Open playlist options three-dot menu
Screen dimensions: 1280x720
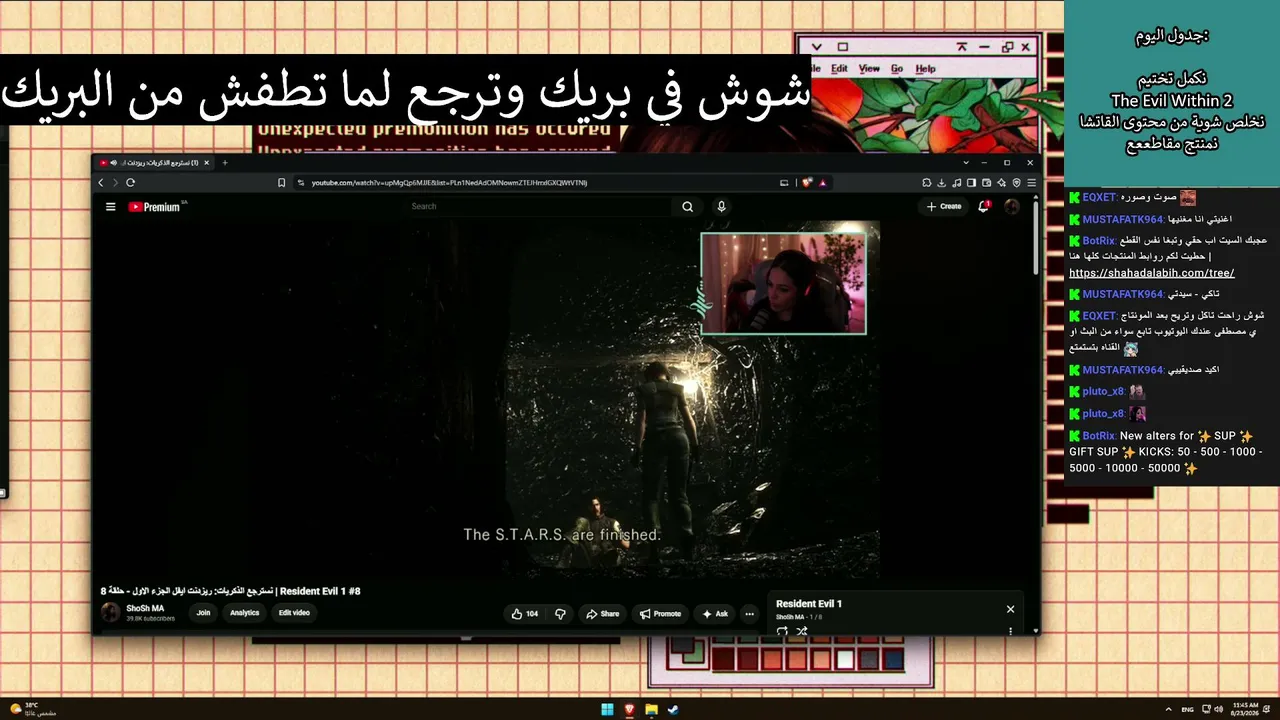pos(1010,631)
